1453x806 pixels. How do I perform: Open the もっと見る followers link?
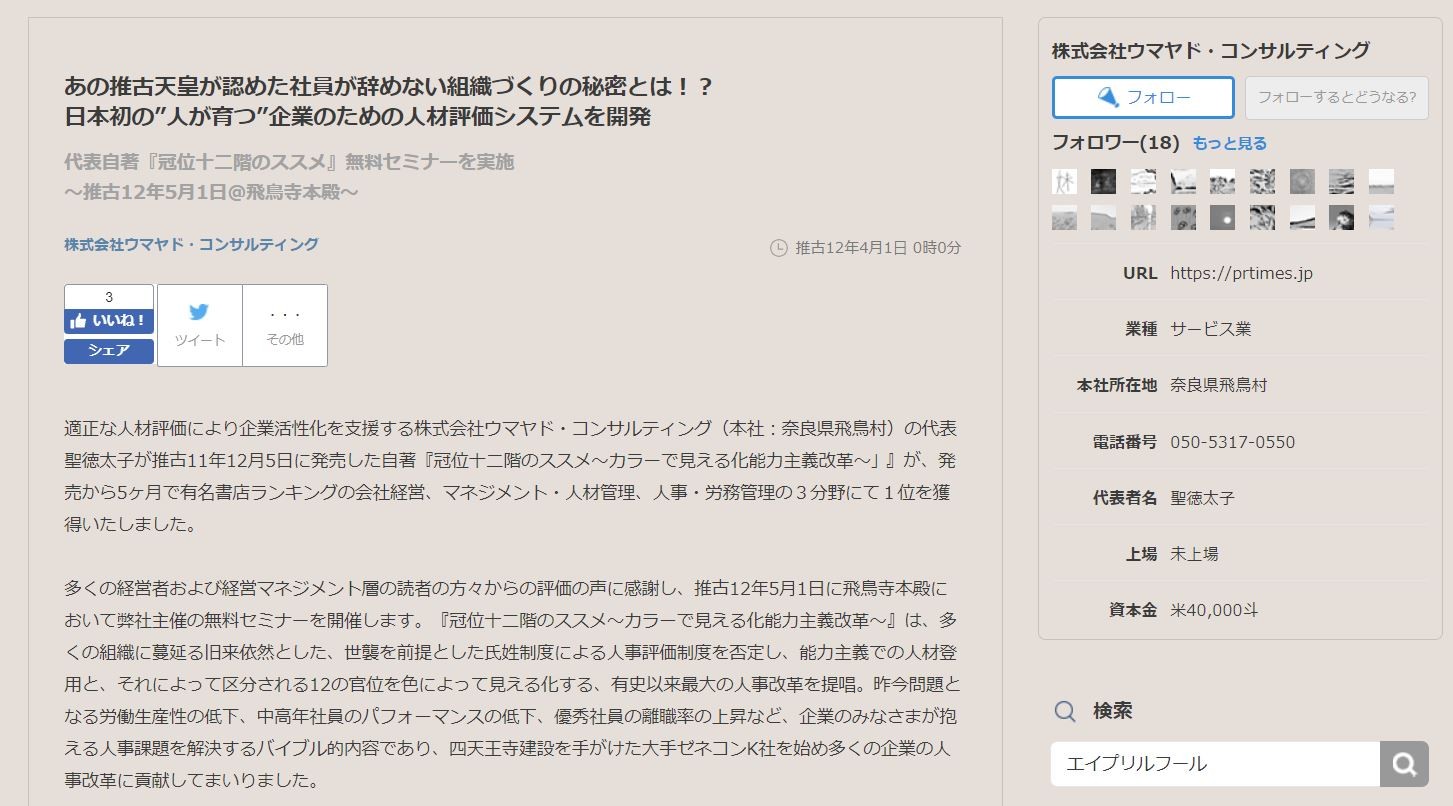(x=1229, y=143)
